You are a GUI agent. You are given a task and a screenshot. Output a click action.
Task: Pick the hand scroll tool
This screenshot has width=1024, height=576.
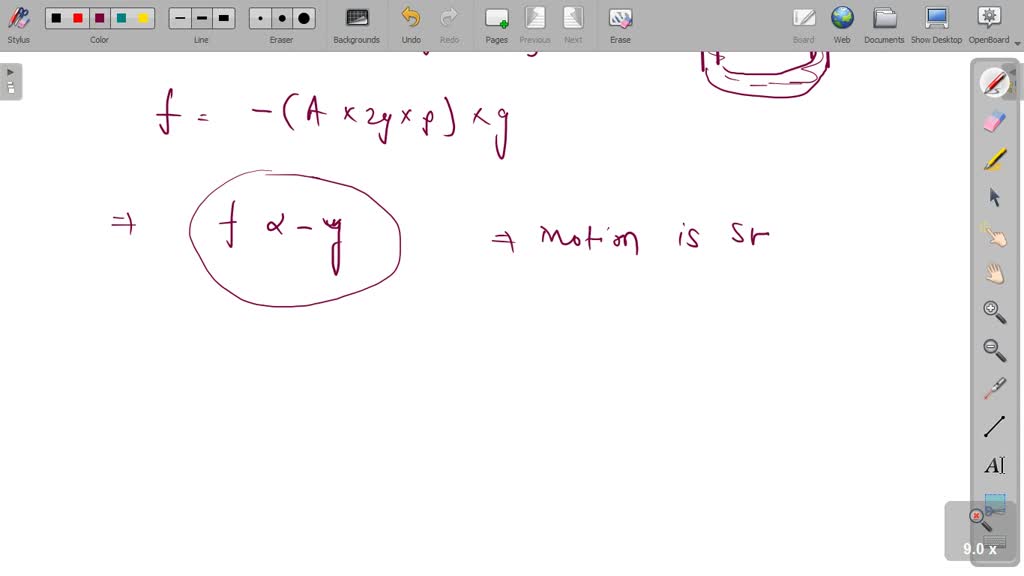pyautogui.click(x=994, y=273)
